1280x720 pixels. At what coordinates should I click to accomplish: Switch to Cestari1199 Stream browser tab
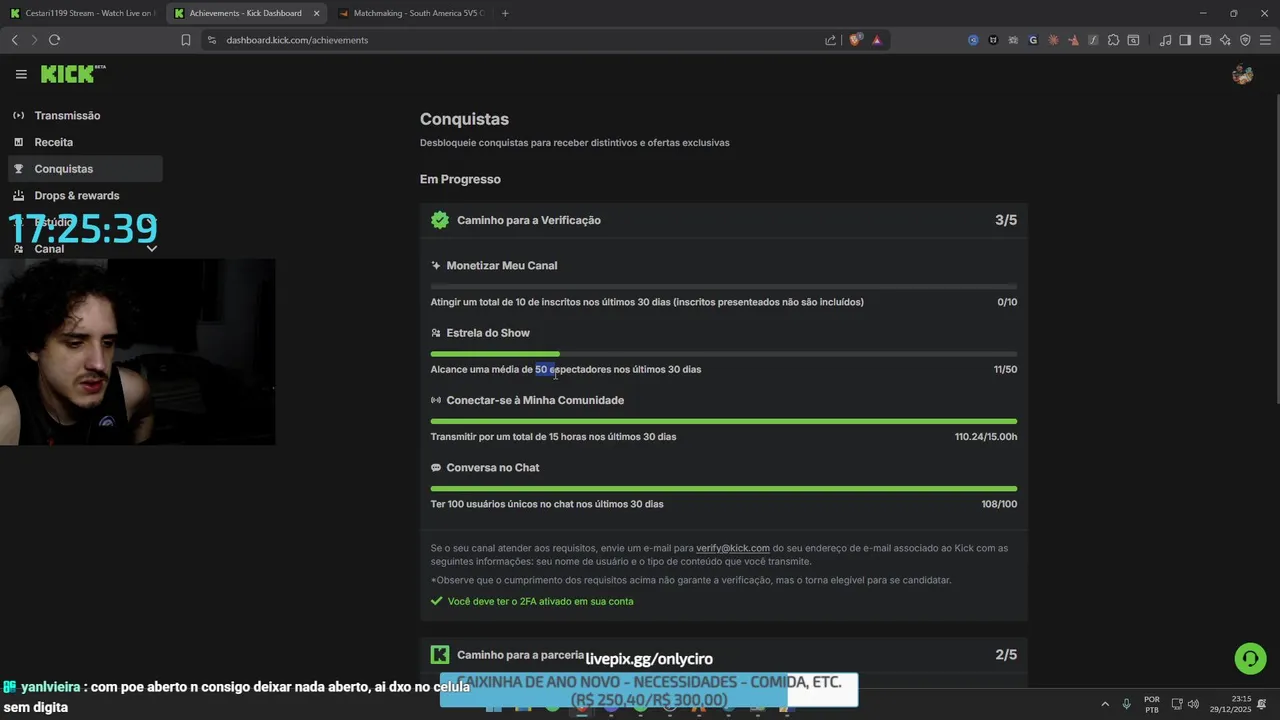pos(82,13)
